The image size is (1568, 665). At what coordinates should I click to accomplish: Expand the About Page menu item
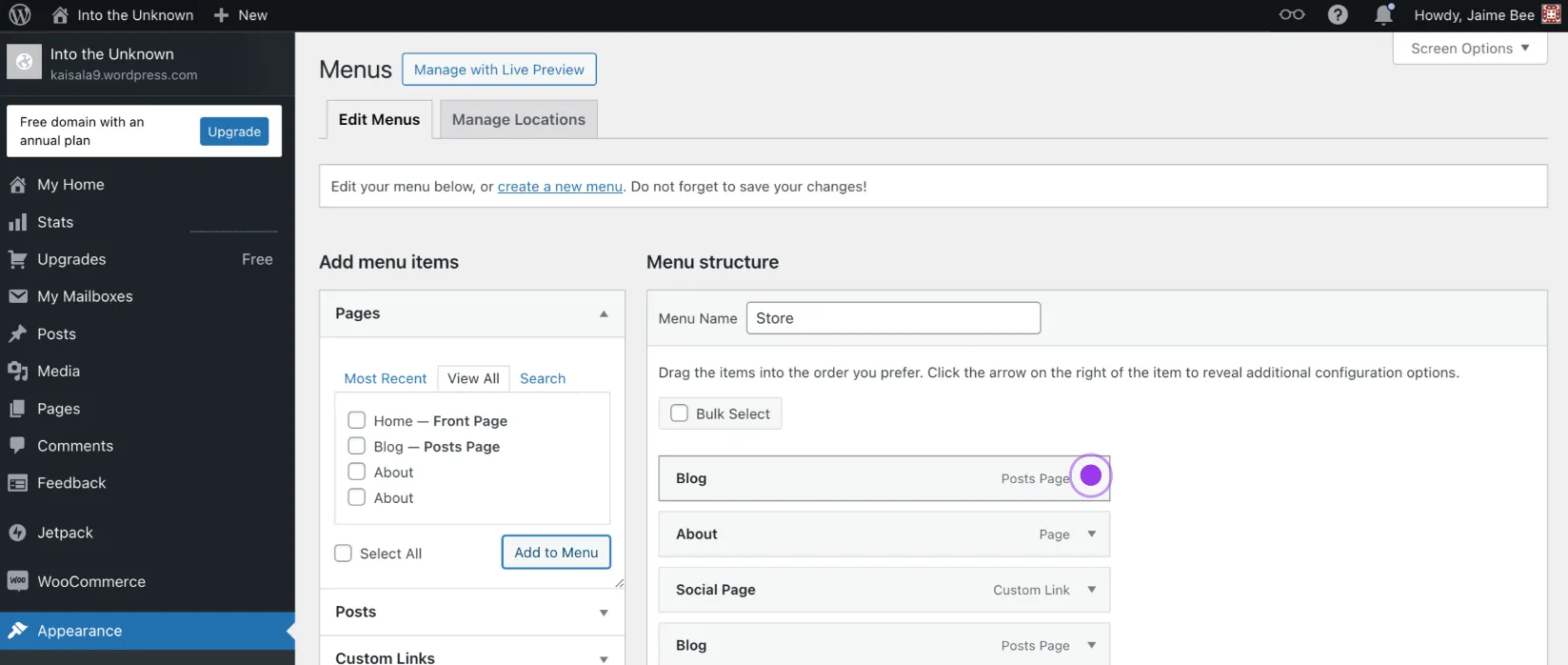1091,534
